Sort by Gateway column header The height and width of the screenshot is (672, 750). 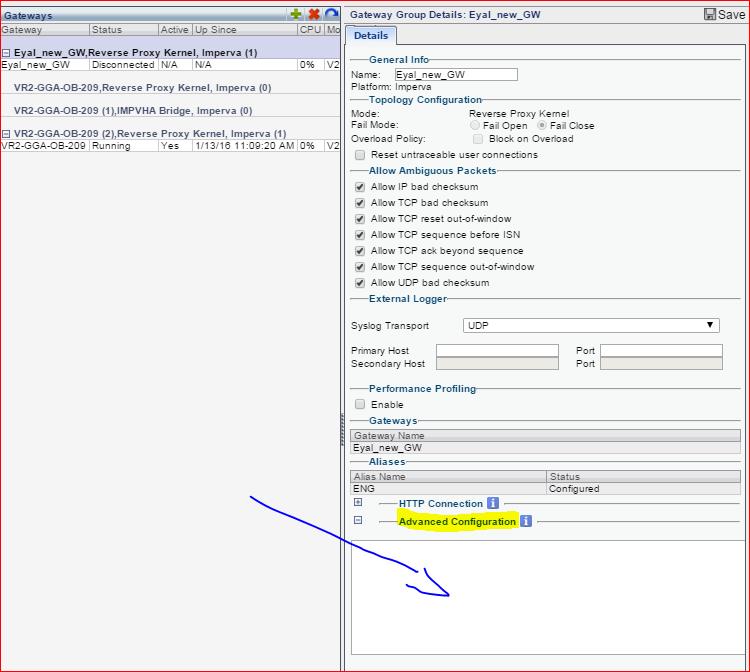tap(45, 30)
